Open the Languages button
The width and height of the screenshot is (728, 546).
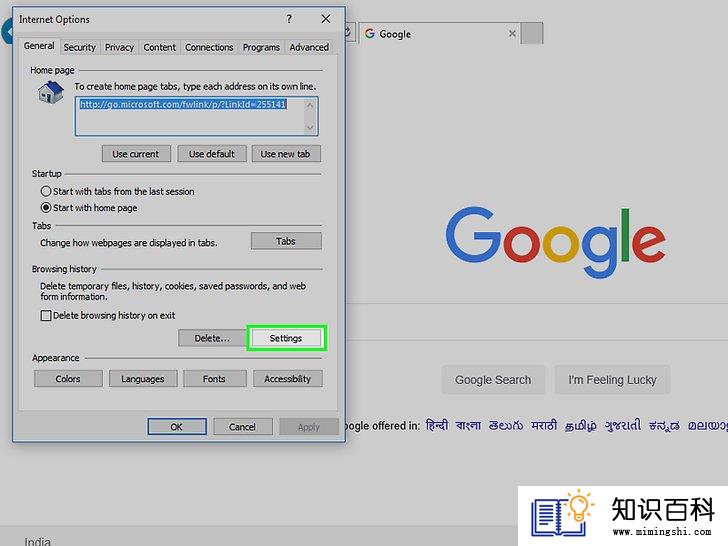point(143,379)
